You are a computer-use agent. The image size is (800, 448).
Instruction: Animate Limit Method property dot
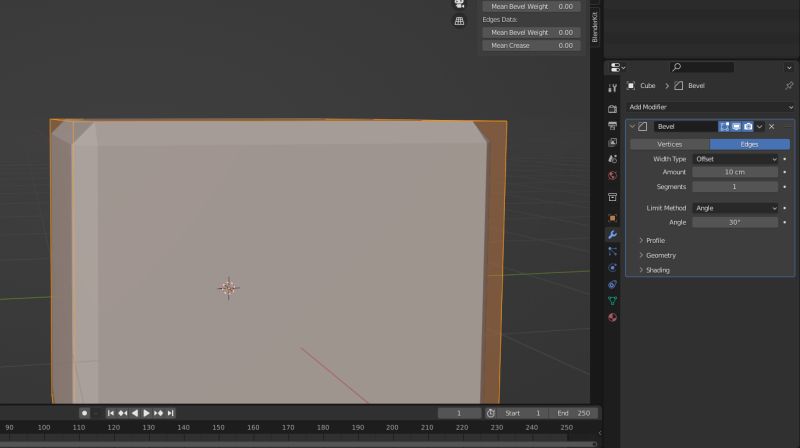(785, 208)
